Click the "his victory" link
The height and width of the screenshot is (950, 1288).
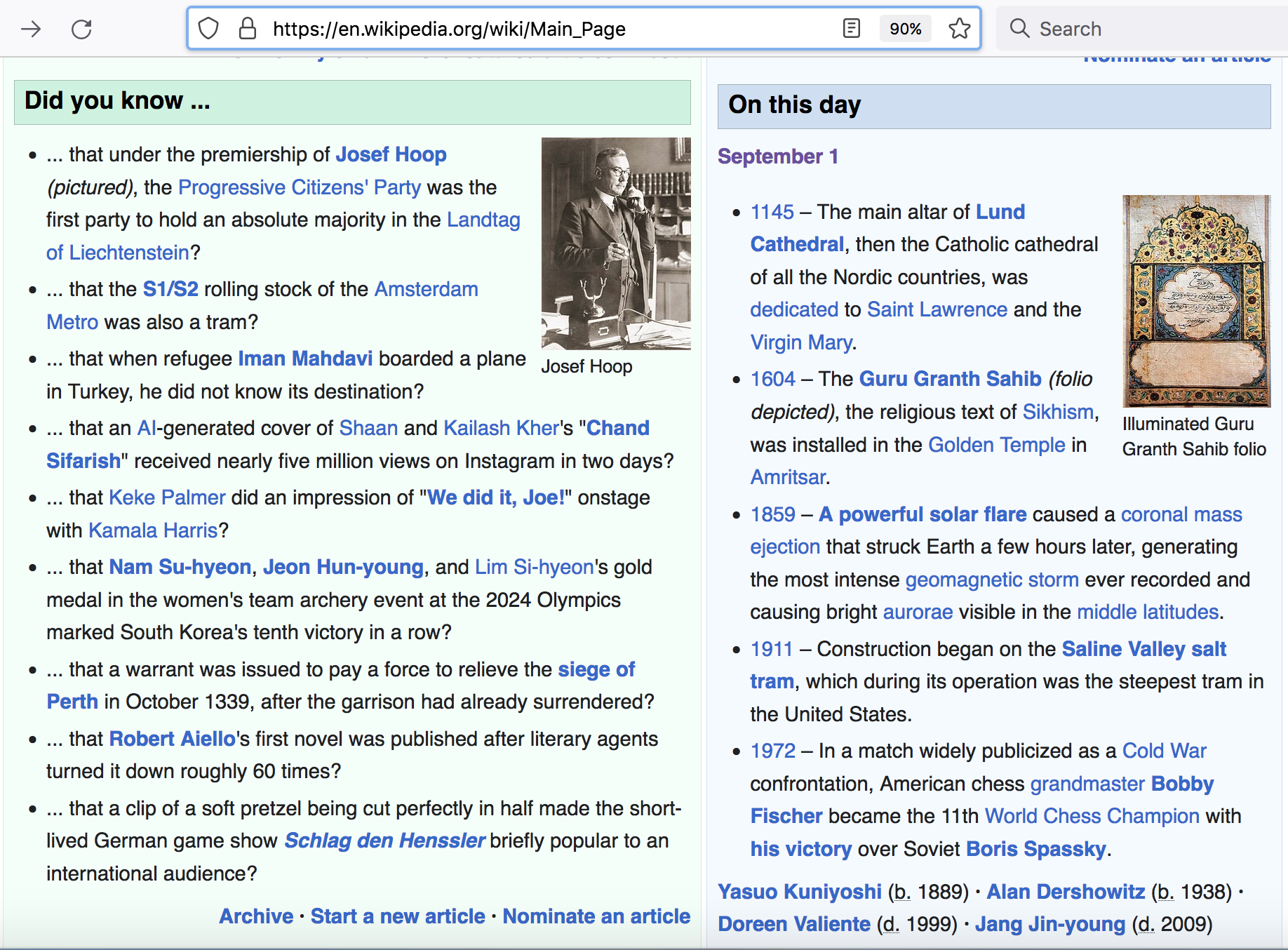(800, 849)
